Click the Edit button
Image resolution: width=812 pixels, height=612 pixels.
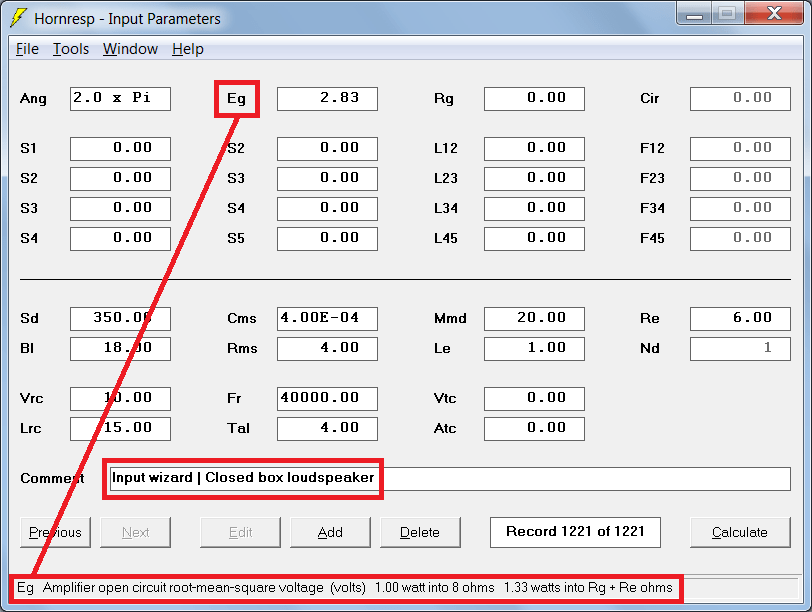click(240, 532)
